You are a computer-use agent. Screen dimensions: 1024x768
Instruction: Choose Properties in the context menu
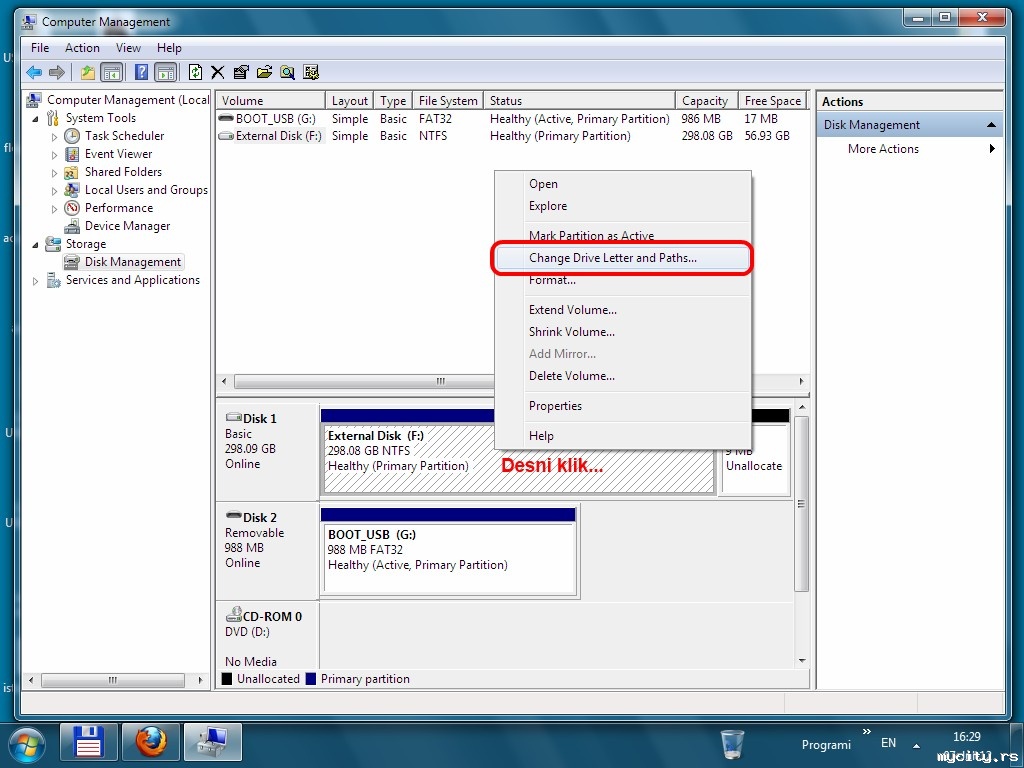pyautogui.click(x=622, y=406)
